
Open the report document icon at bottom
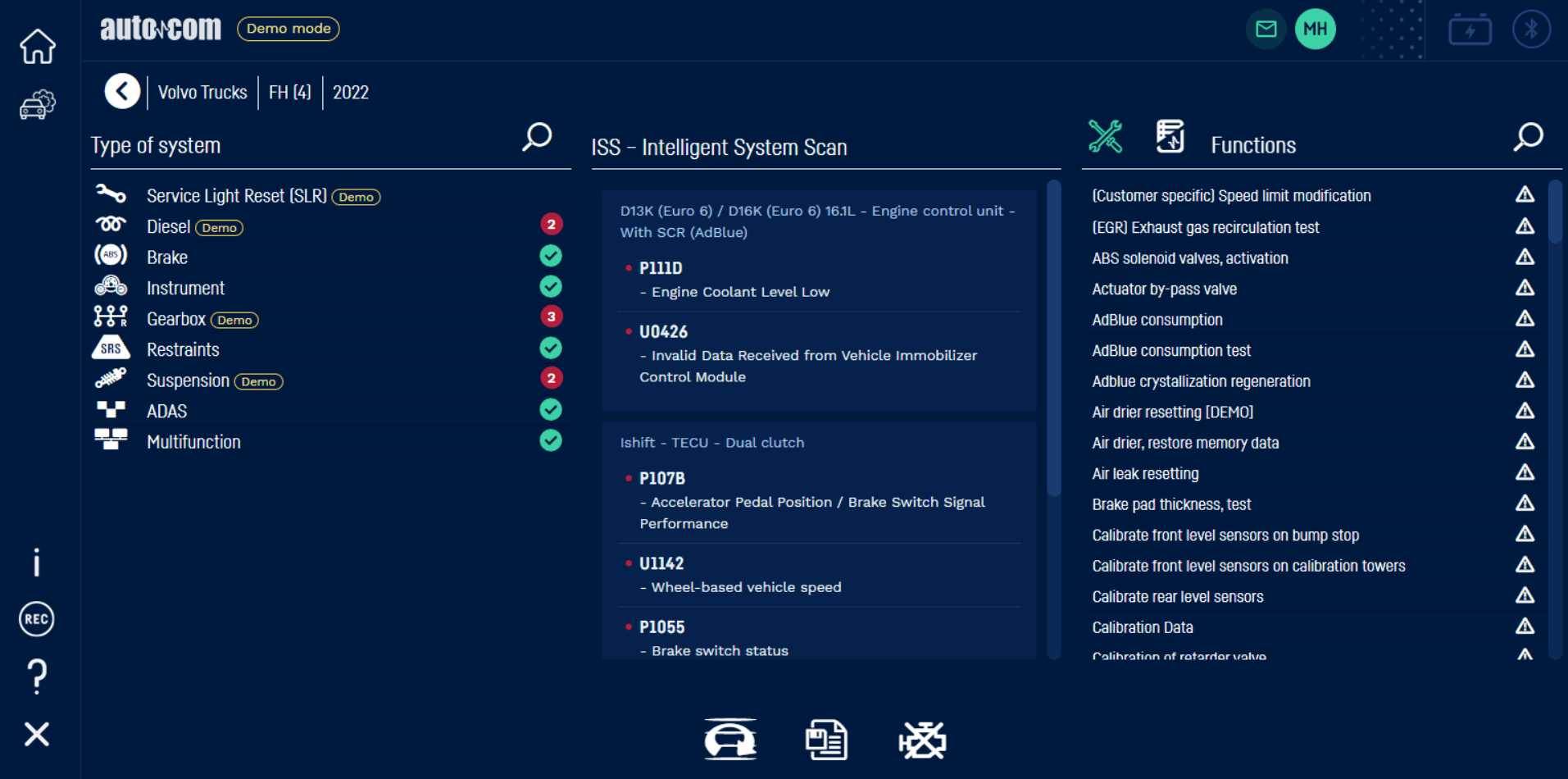click(825, 740)
